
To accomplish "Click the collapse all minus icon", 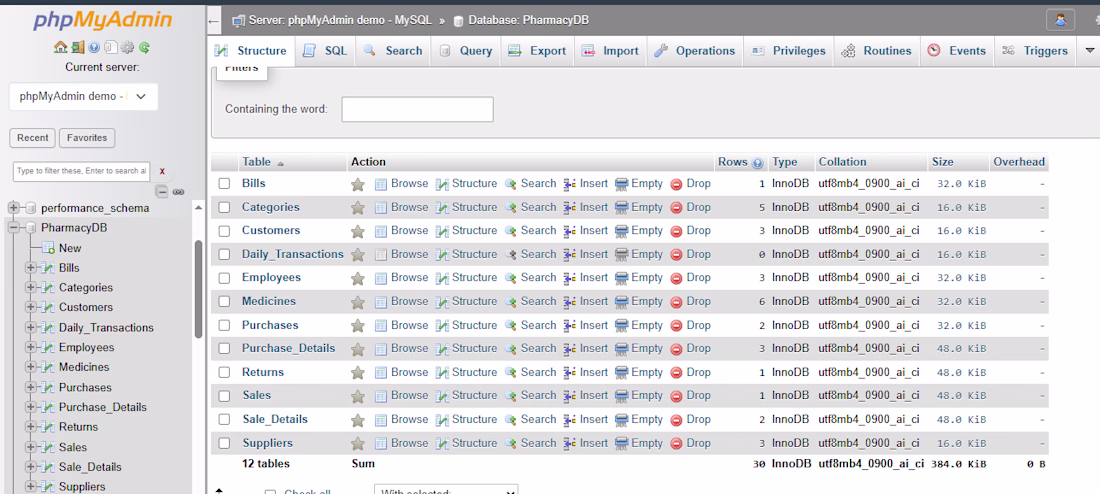I will (x=162, y=192).
